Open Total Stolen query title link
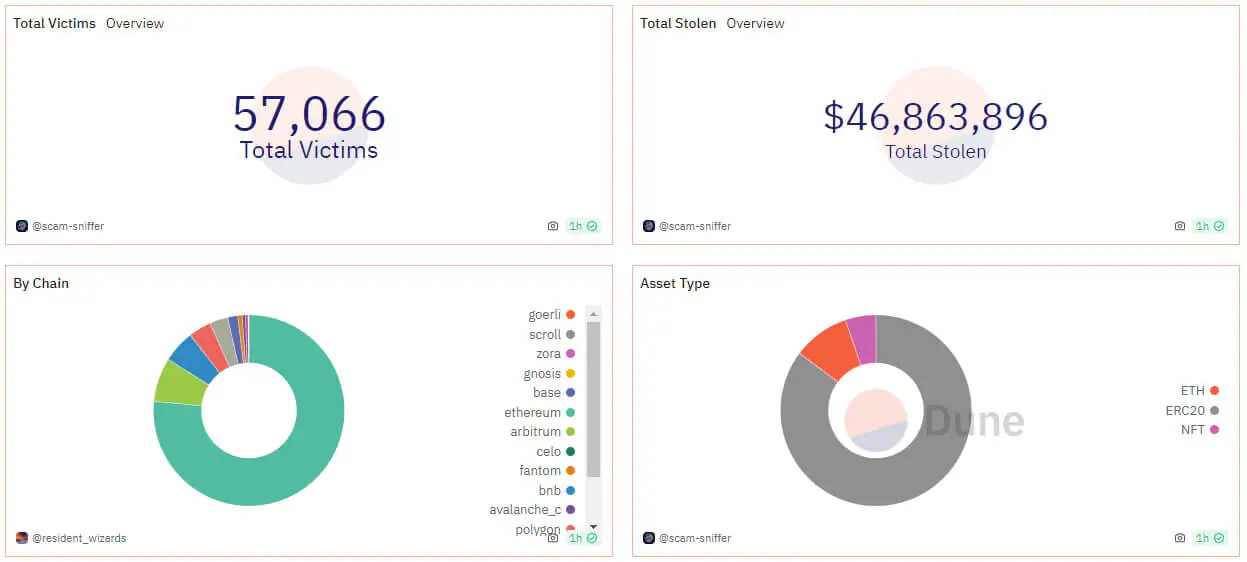 [678, 23]
